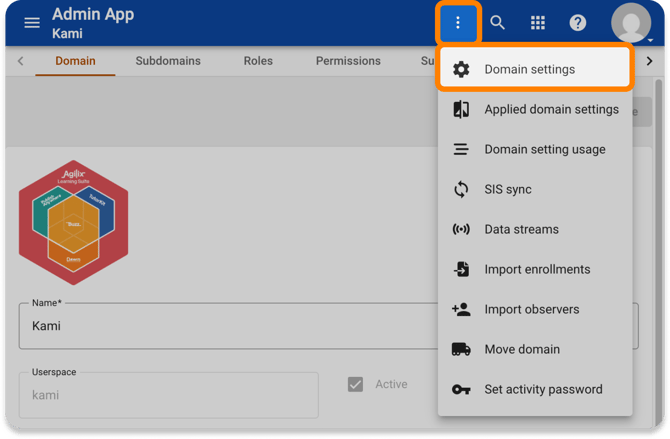Click the vertical scrollbar on the right

658,252
